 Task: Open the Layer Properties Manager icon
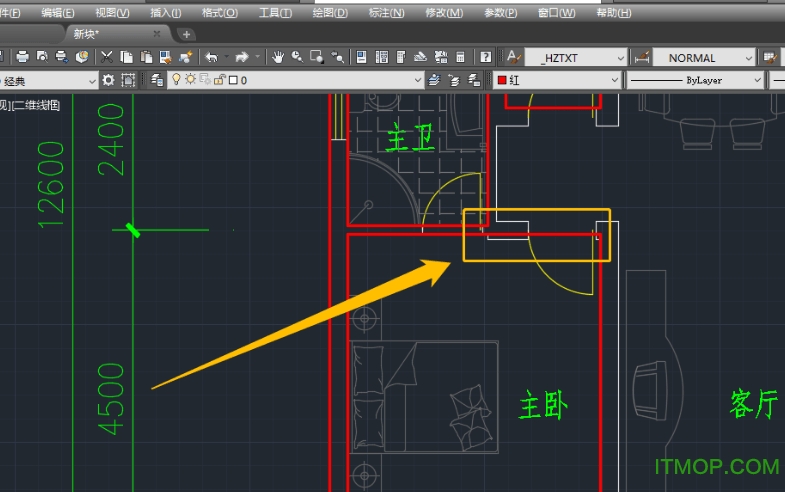157,80
